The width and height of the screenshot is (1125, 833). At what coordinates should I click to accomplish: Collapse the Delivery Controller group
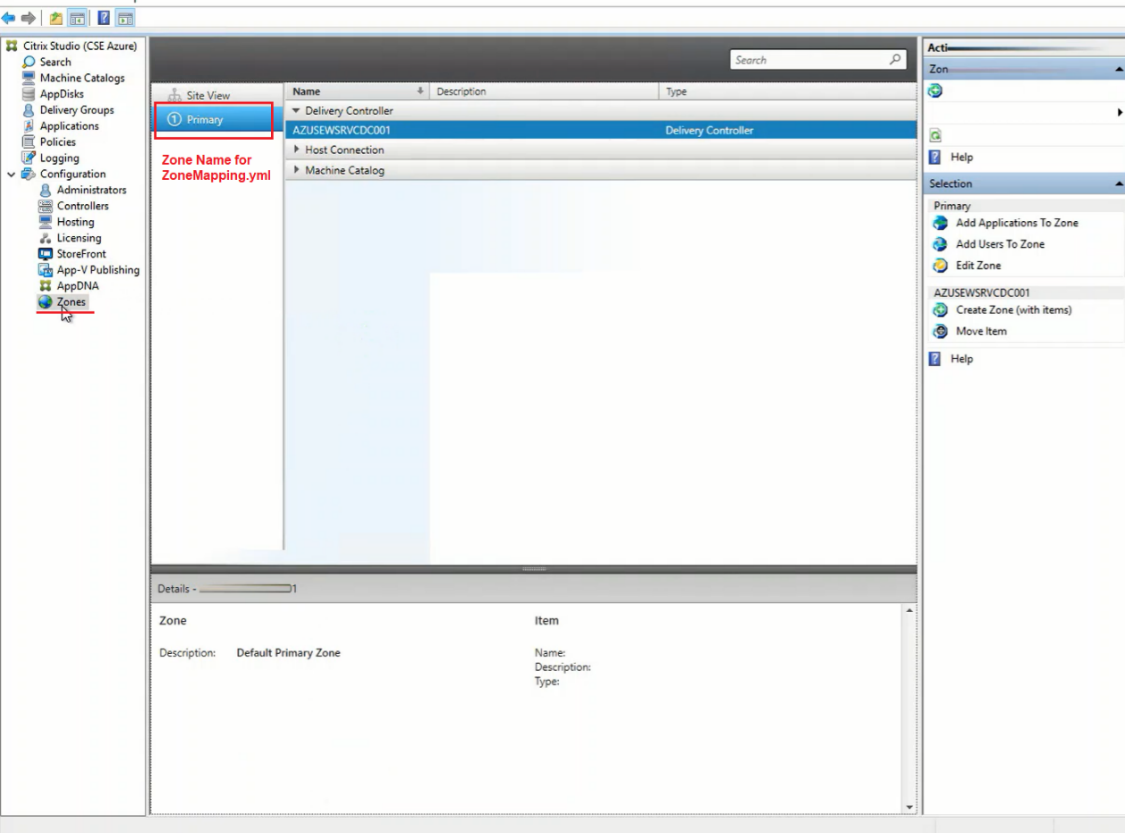coord(296,110)
